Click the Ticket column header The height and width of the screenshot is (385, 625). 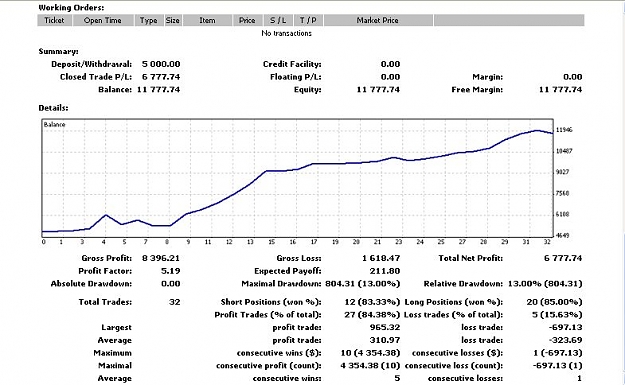(55, 20)
